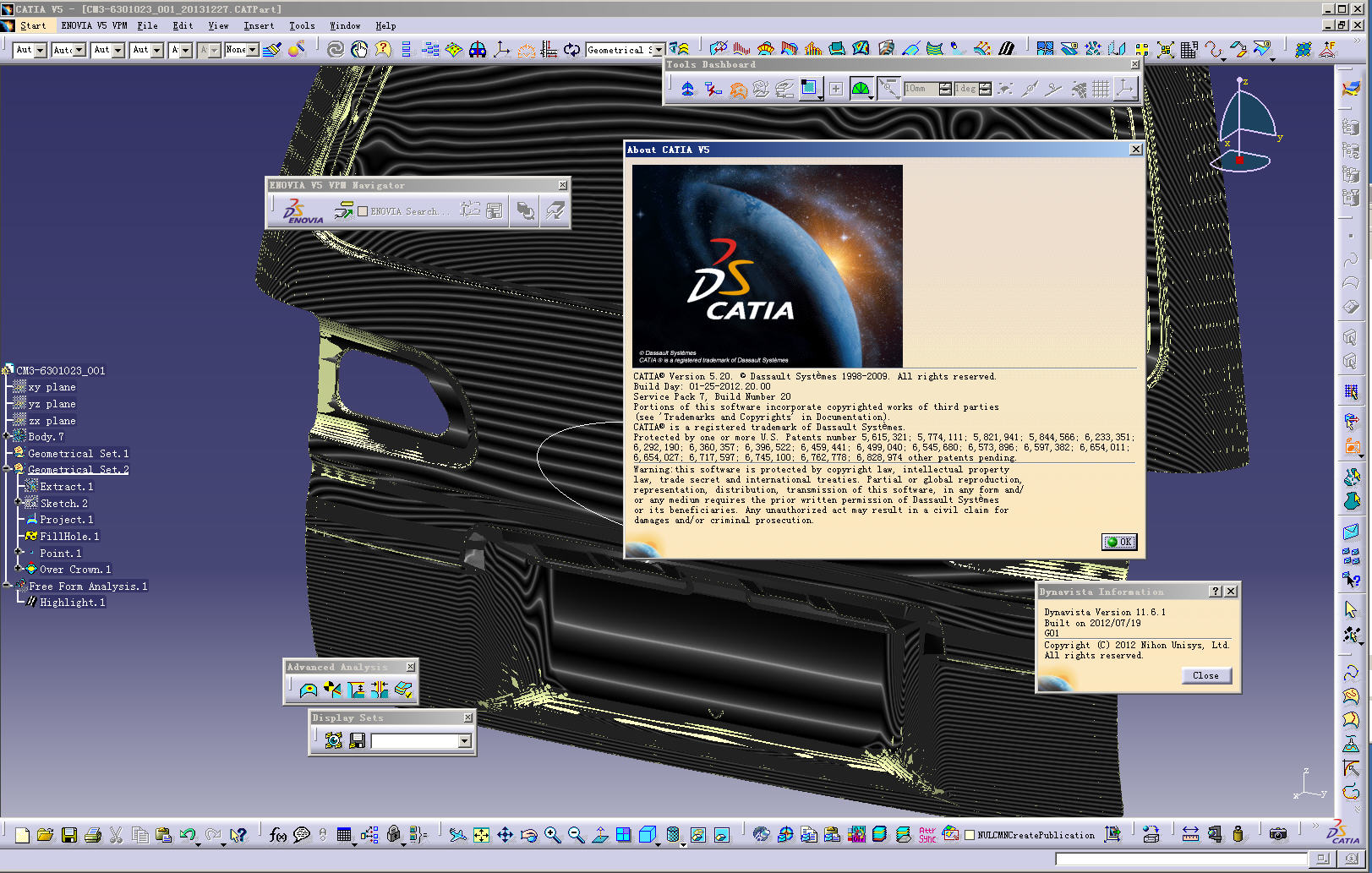Image resolution: width=1372 pixels, height=873 pixels.
Task: Click the ENOVIA logo icon in VPM Navigator
Action: click(302, 211)
